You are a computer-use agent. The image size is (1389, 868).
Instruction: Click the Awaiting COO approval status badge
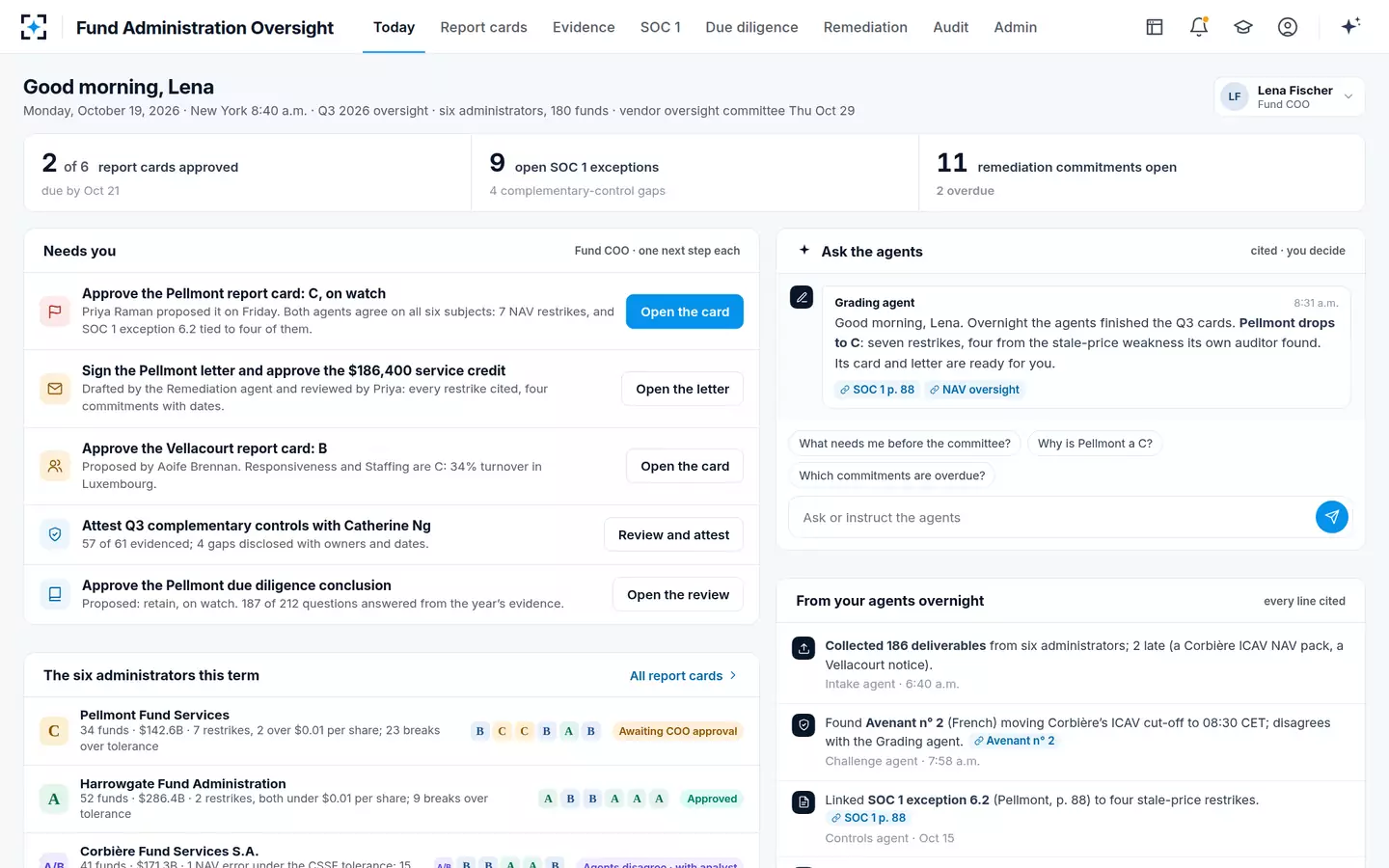click(678, 731)
